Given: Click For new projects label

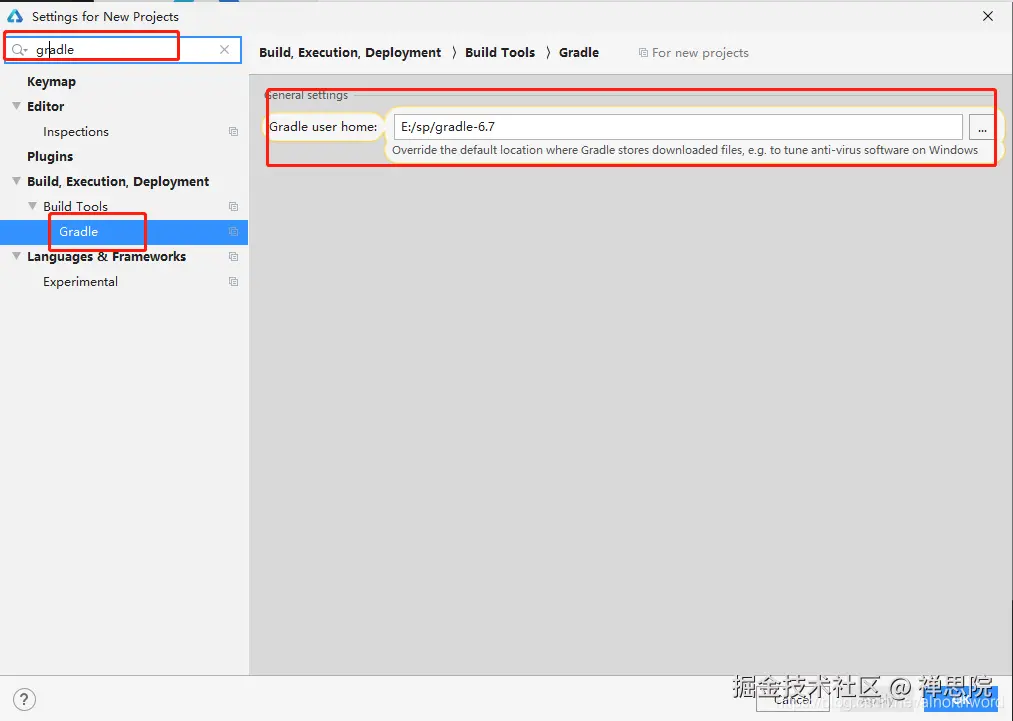Looking at the screenshot, I should [x=700, y=53].
